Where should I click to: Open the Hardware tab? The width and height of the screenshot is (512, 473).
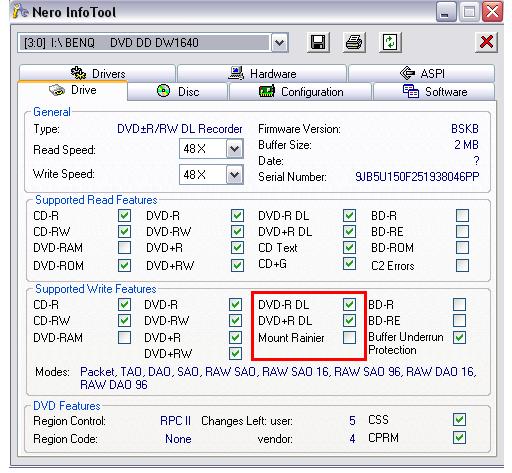(262, 73)
